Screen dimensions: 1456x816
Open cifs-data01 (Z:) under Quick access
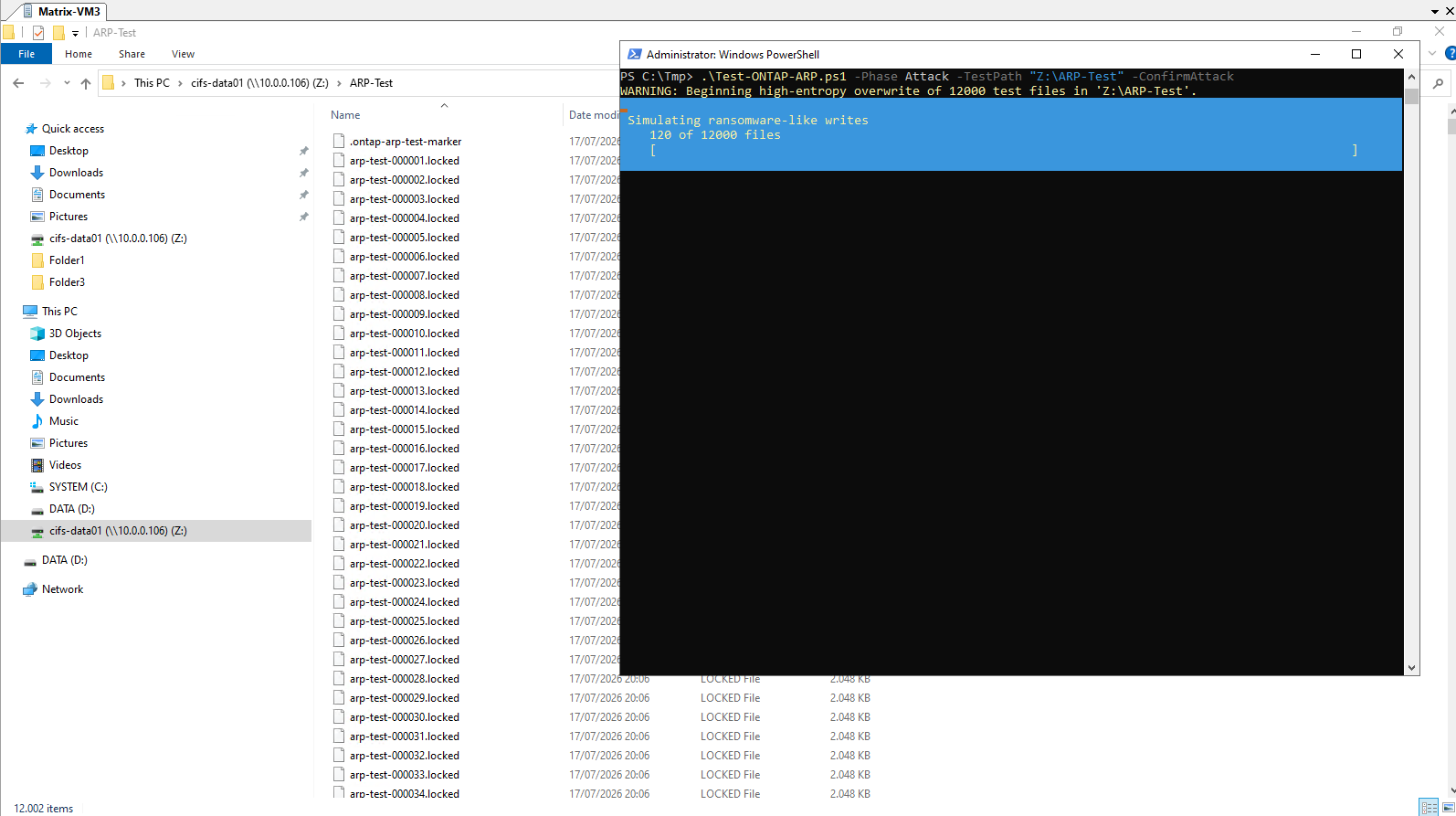pyautogui.click(x=118, y=238)
